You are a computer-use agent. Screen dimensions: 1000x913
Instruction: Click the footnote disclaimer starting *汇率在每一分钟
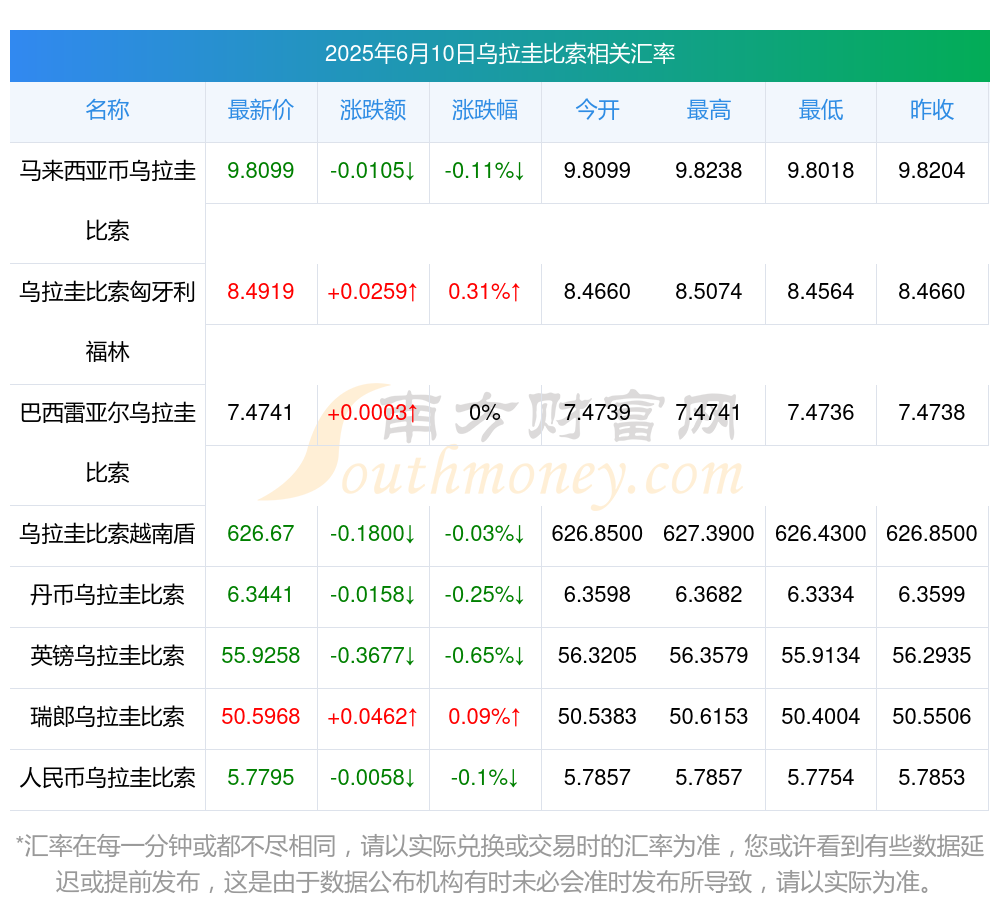(500, 864)
